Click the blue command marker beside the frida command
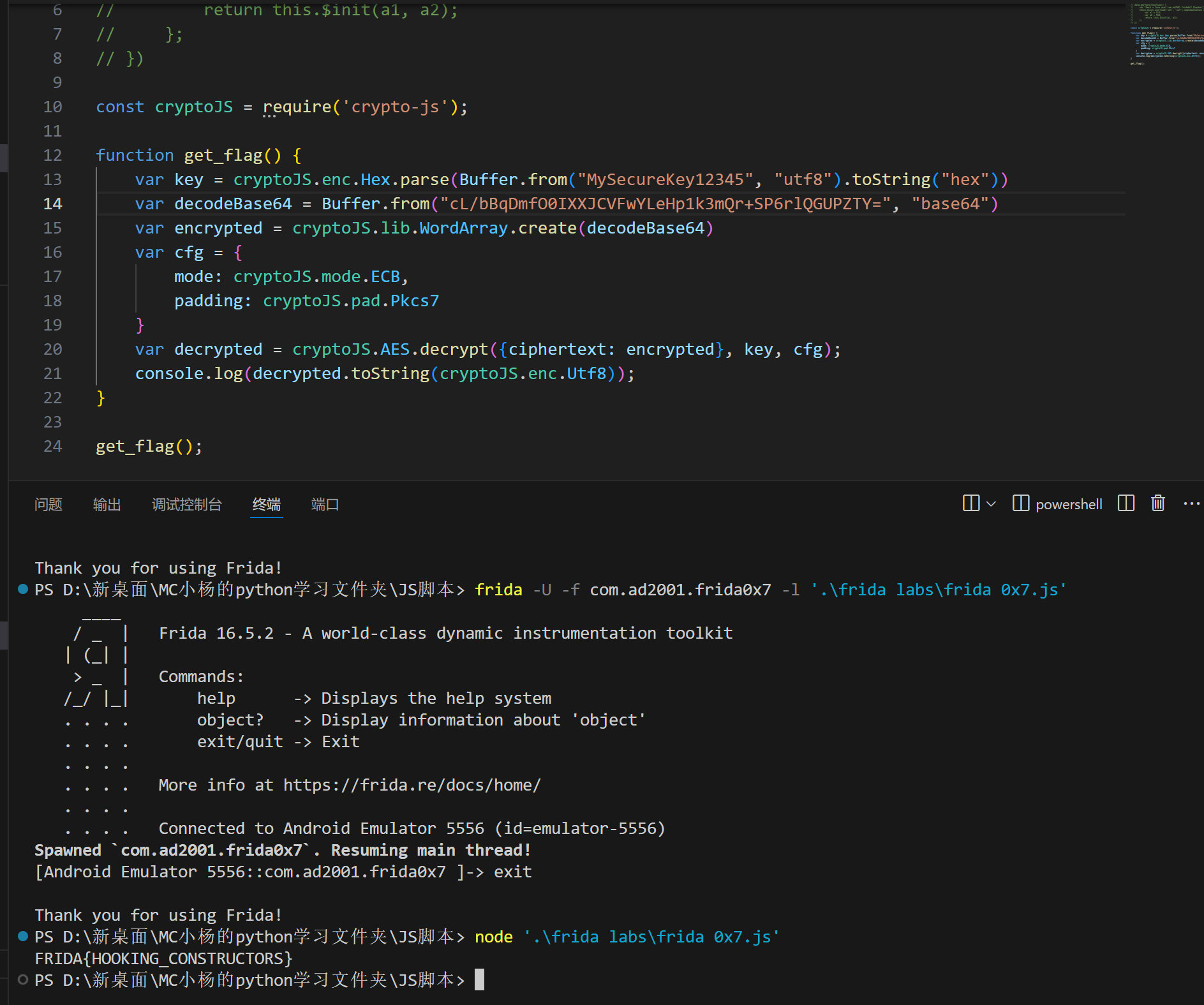1204x1005 pixels. click(23, 589)
